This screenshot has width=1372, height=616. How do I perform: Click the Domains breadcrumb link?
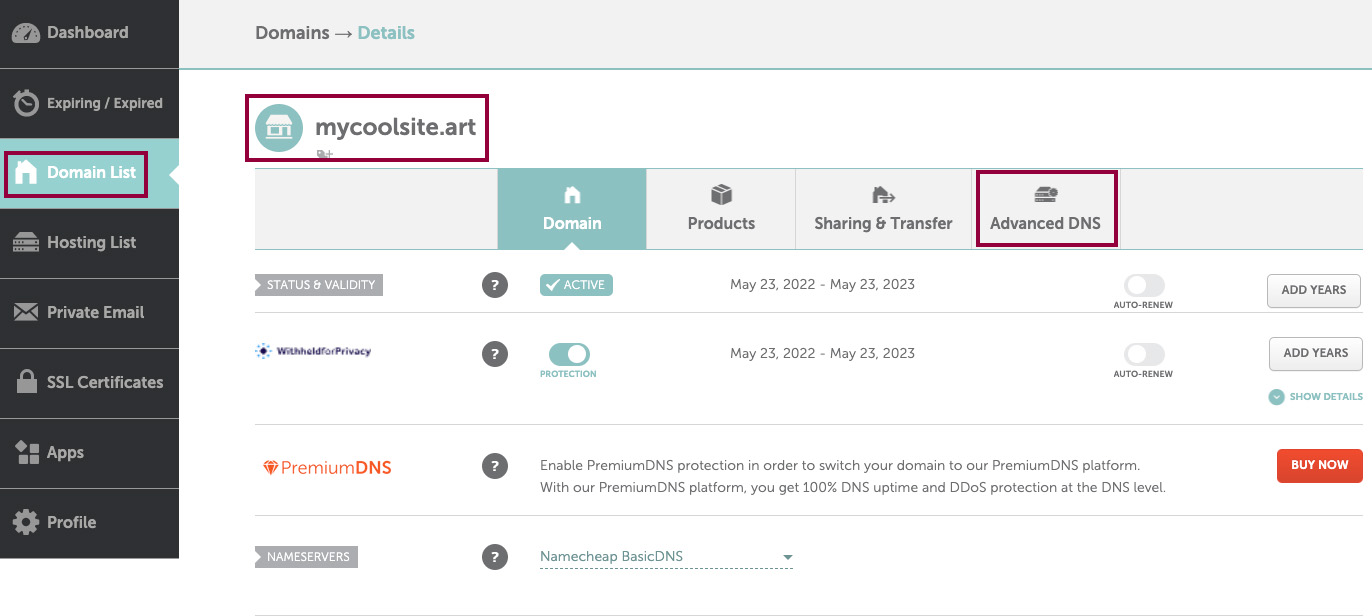[292, 33]
